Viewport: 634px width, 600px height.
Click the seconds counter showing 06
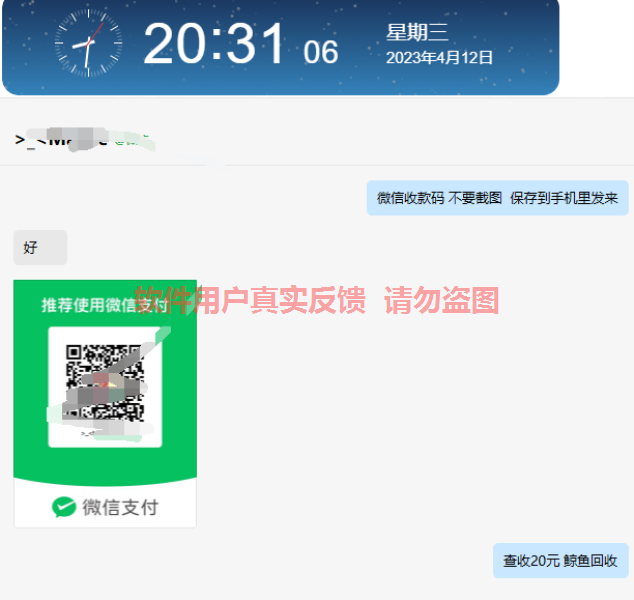tap(321, 53)
